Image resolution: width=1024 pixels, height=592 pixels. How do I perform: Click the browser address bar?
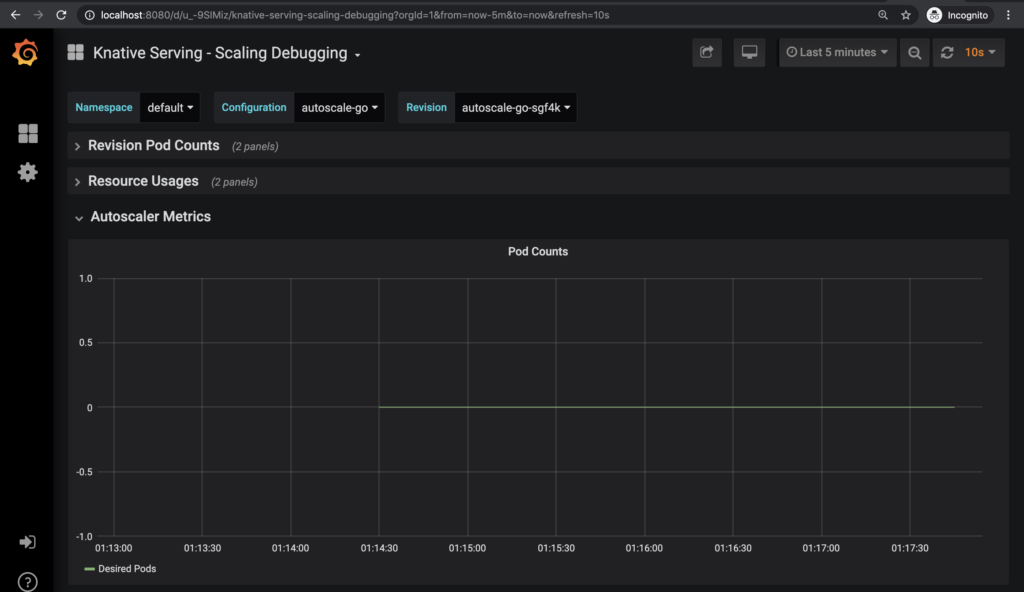[400, 15]
